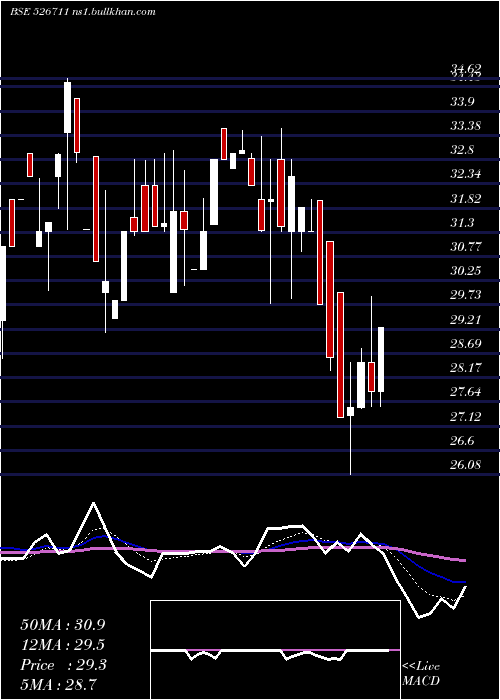Click the 33.38 price axis label
This screenshot has height=700, width=500.
[x=466, y=125]
